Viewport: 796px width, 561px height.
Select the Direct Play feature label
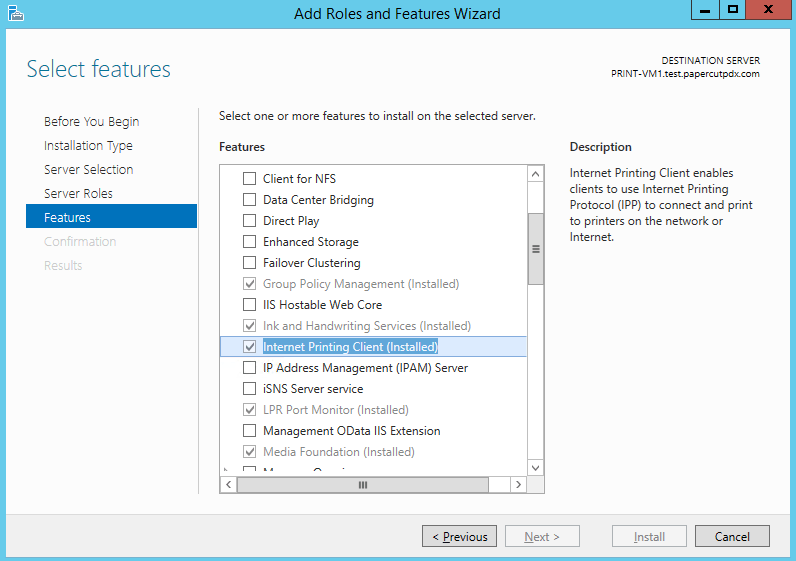[x=291, y=221]
